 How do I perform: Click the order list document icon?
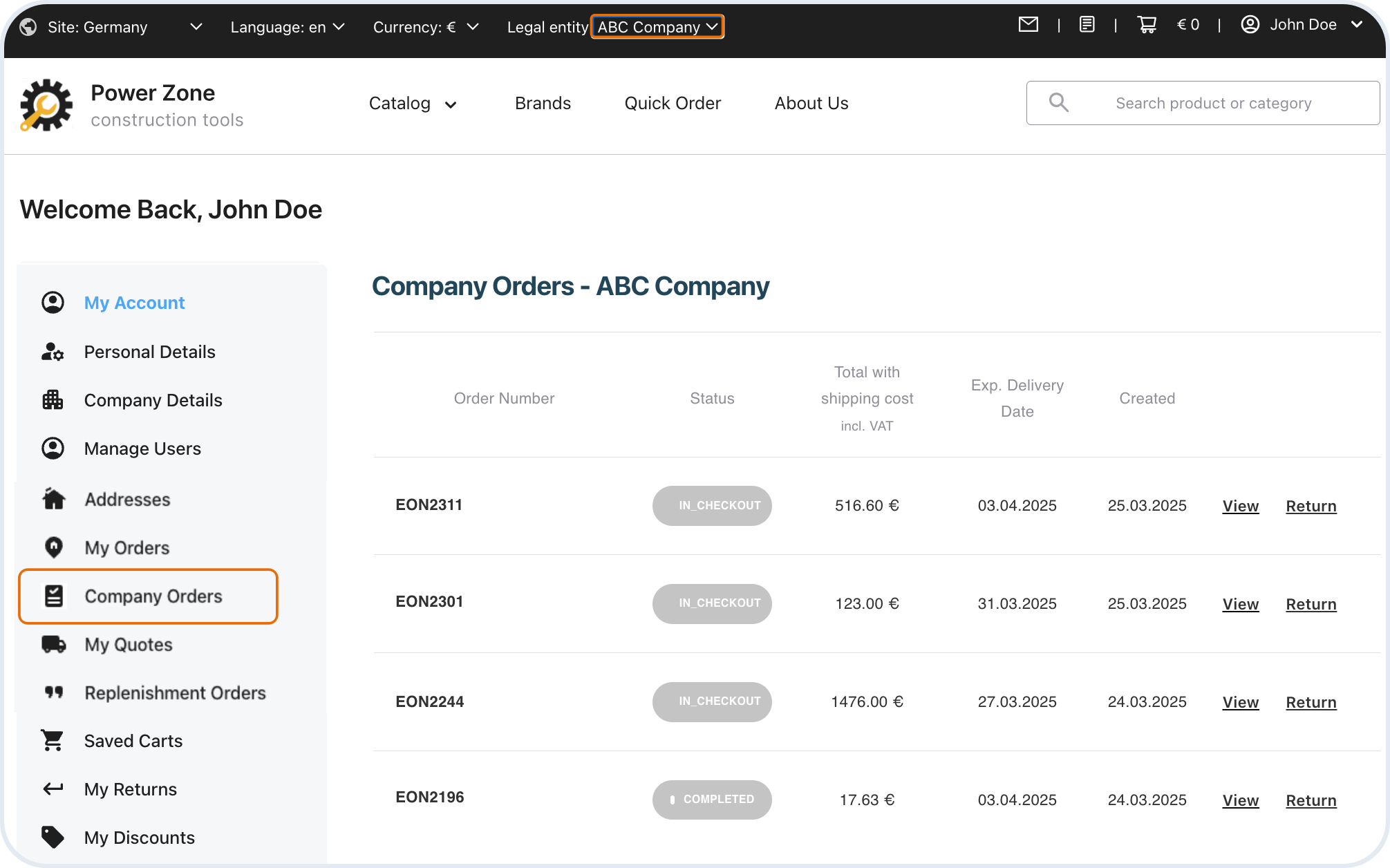[1087, 25]
